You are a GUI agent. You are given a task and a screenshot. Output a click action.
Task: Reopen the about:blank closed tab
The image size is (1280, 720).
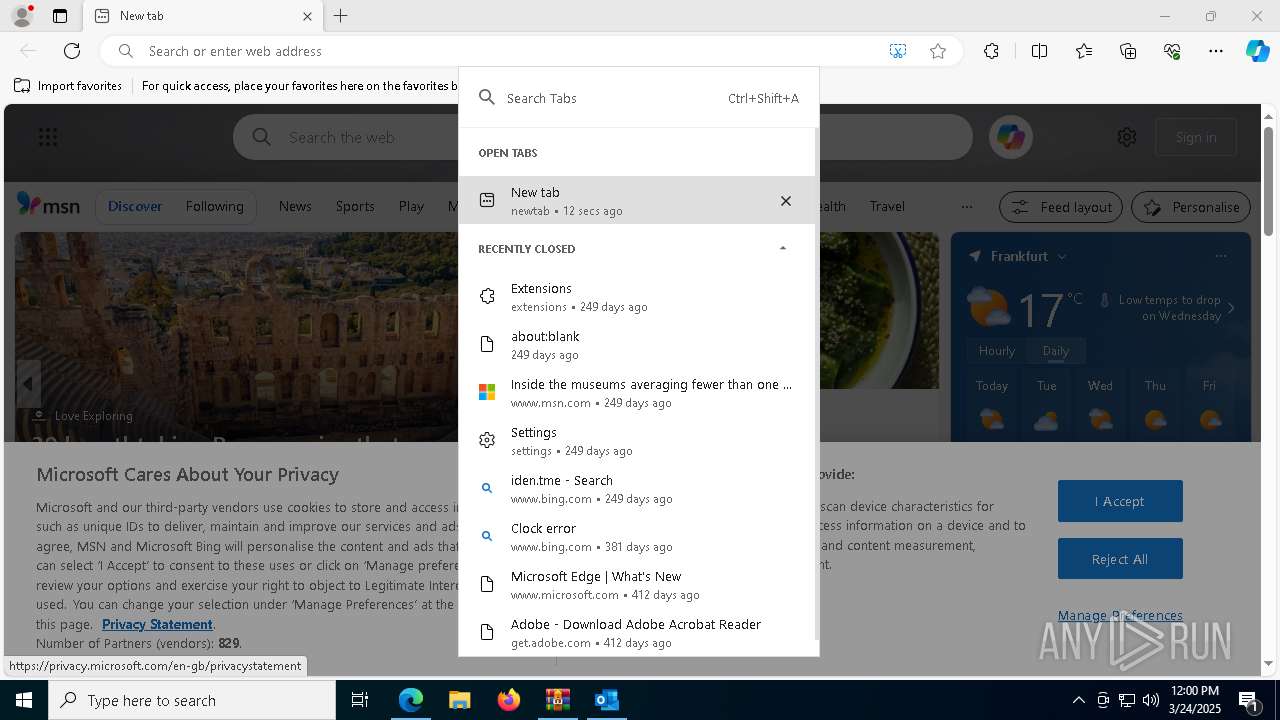(x=637, y=345)
